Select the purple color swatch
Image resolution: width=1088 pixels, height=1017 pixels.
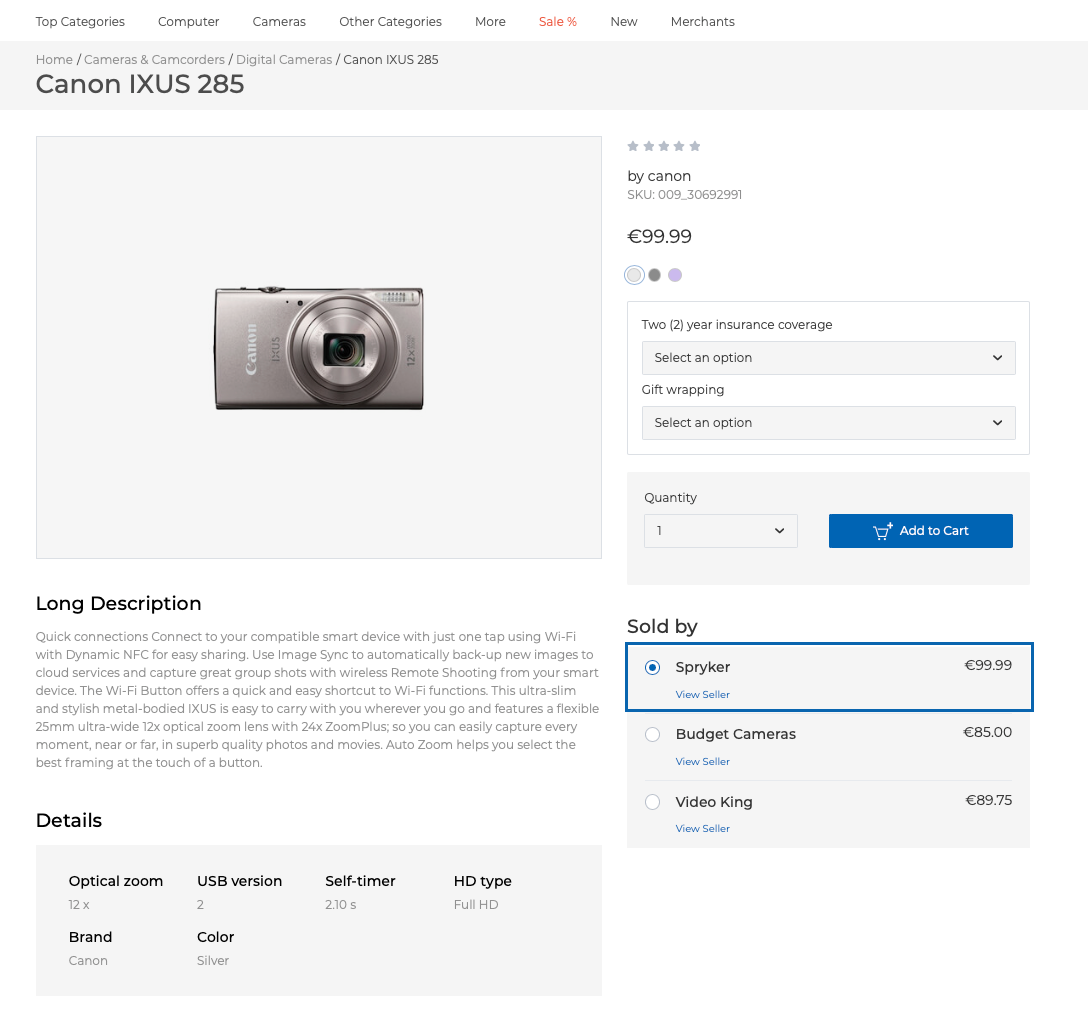click(675, 275)
